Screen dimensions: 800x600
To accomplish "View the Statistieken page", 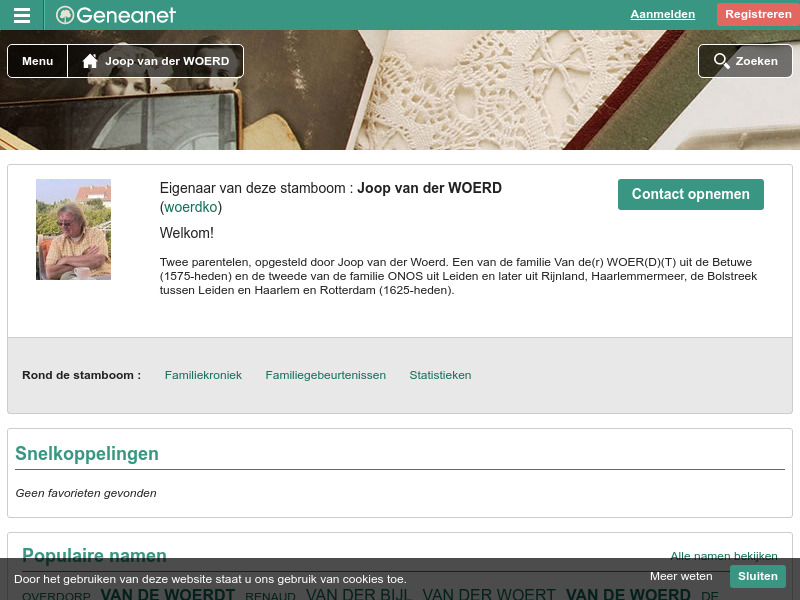I will pos(440,375).
